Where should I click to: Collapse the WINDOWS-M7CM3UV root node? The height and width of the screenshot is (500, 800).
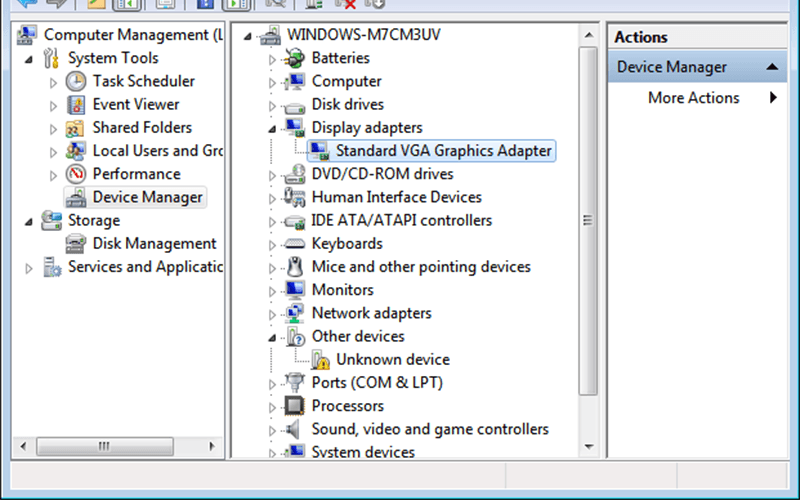tap(248, 36)
